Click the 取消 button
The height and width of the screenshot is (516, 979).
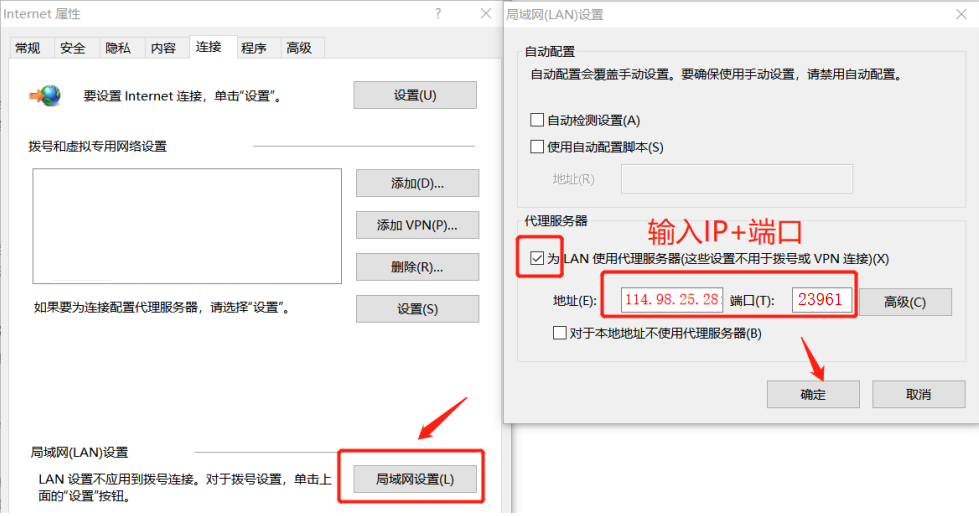tap(918, 394)
